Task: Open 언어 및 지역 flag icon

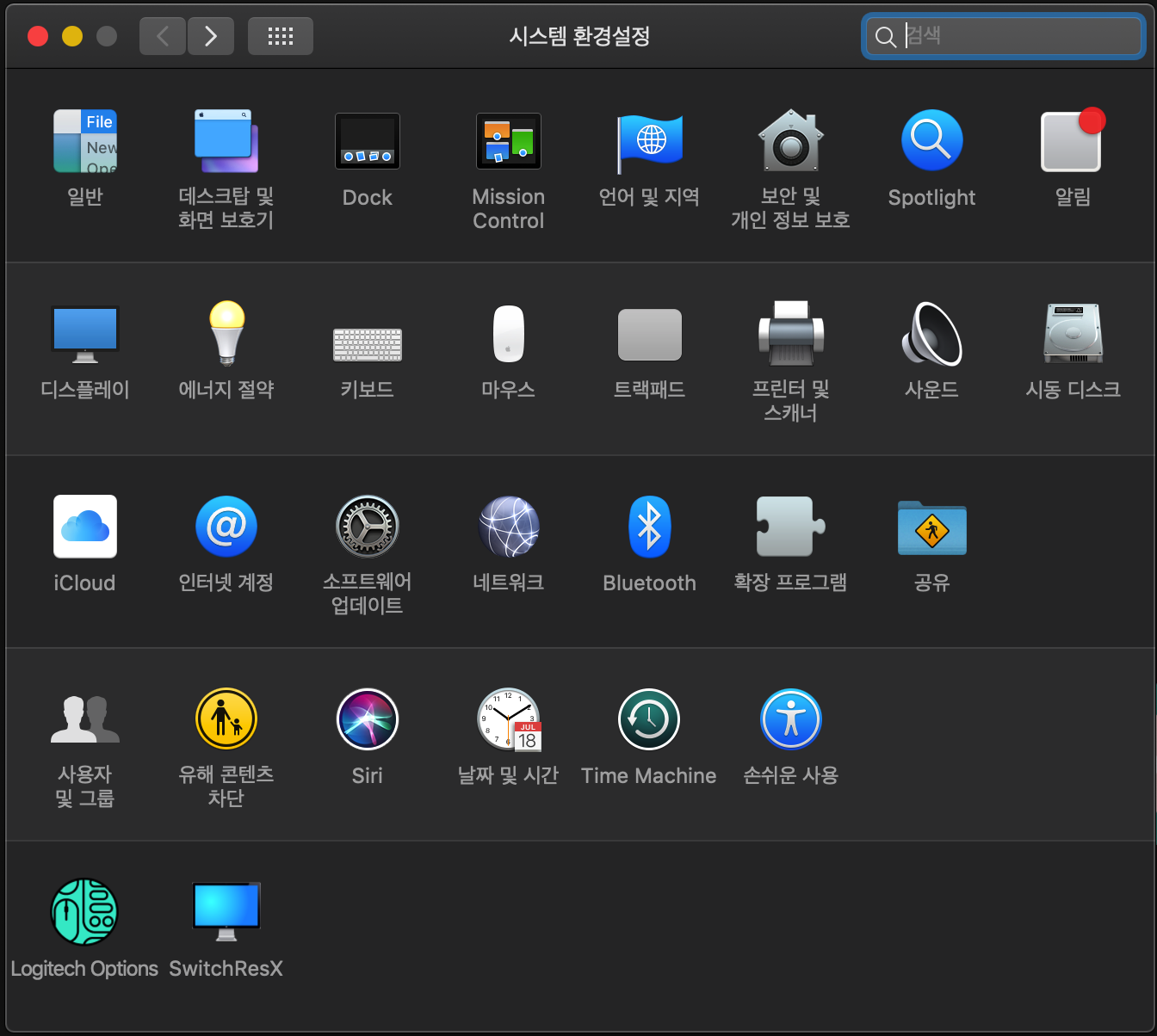Action: (x=650, y=143)
